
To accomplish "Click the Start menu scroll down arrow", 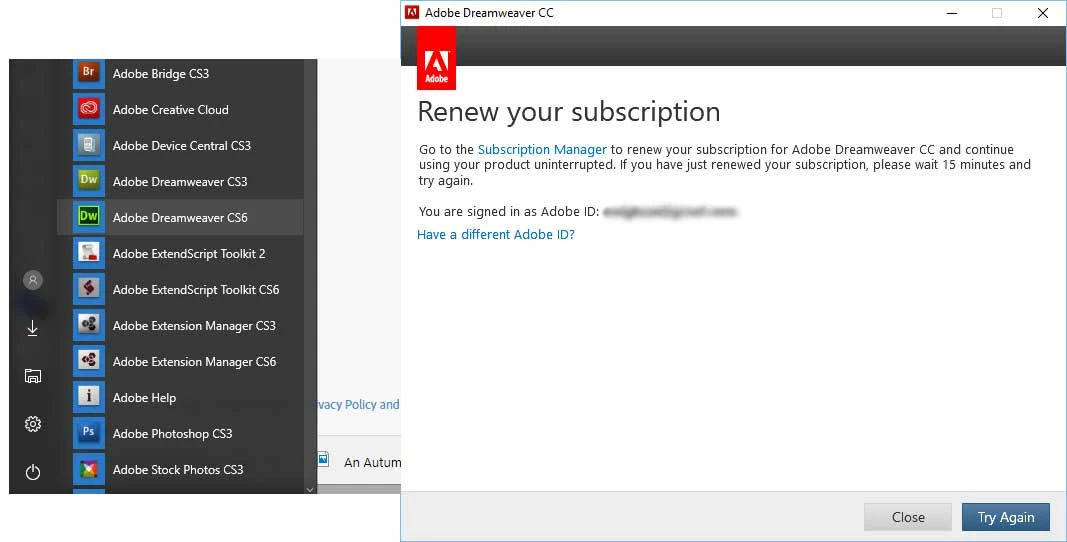I will pyautogui.click(x=310, y=489).
